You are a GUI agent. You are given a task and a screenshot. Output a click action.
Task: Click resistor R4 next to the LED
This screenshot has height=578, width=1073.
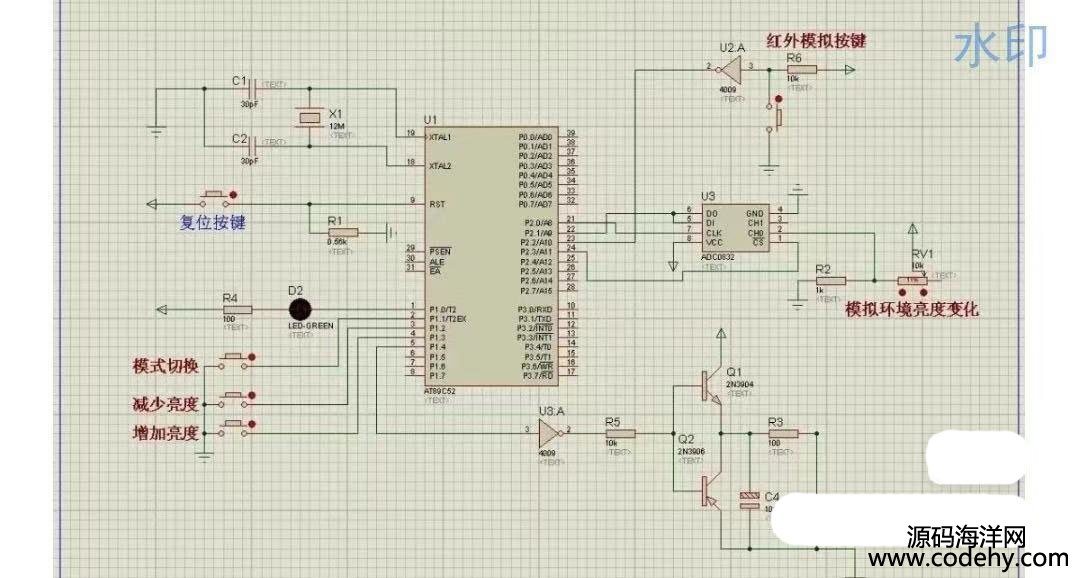coord(232,309)
